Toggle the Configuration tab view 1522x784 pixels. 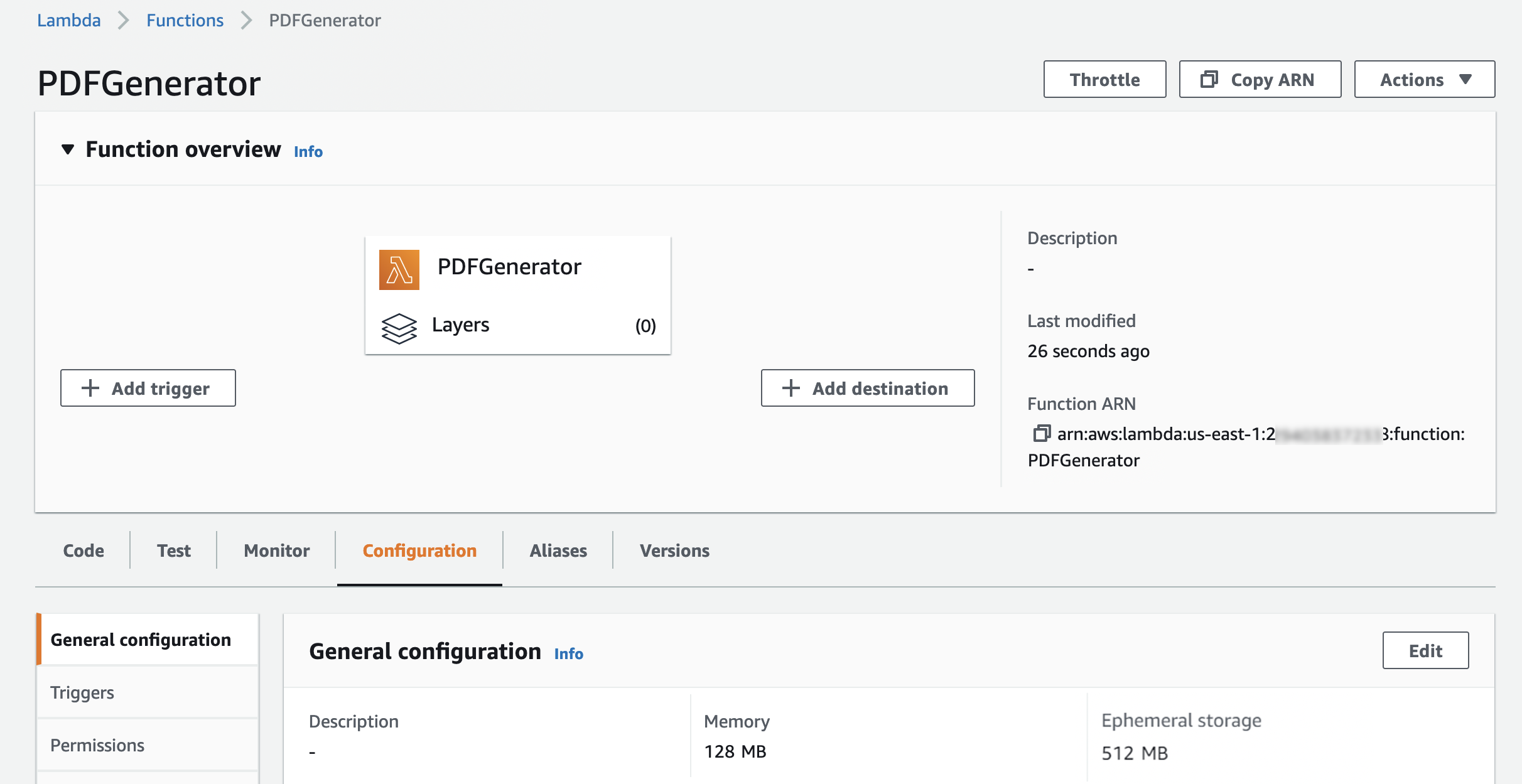point(419,550)
